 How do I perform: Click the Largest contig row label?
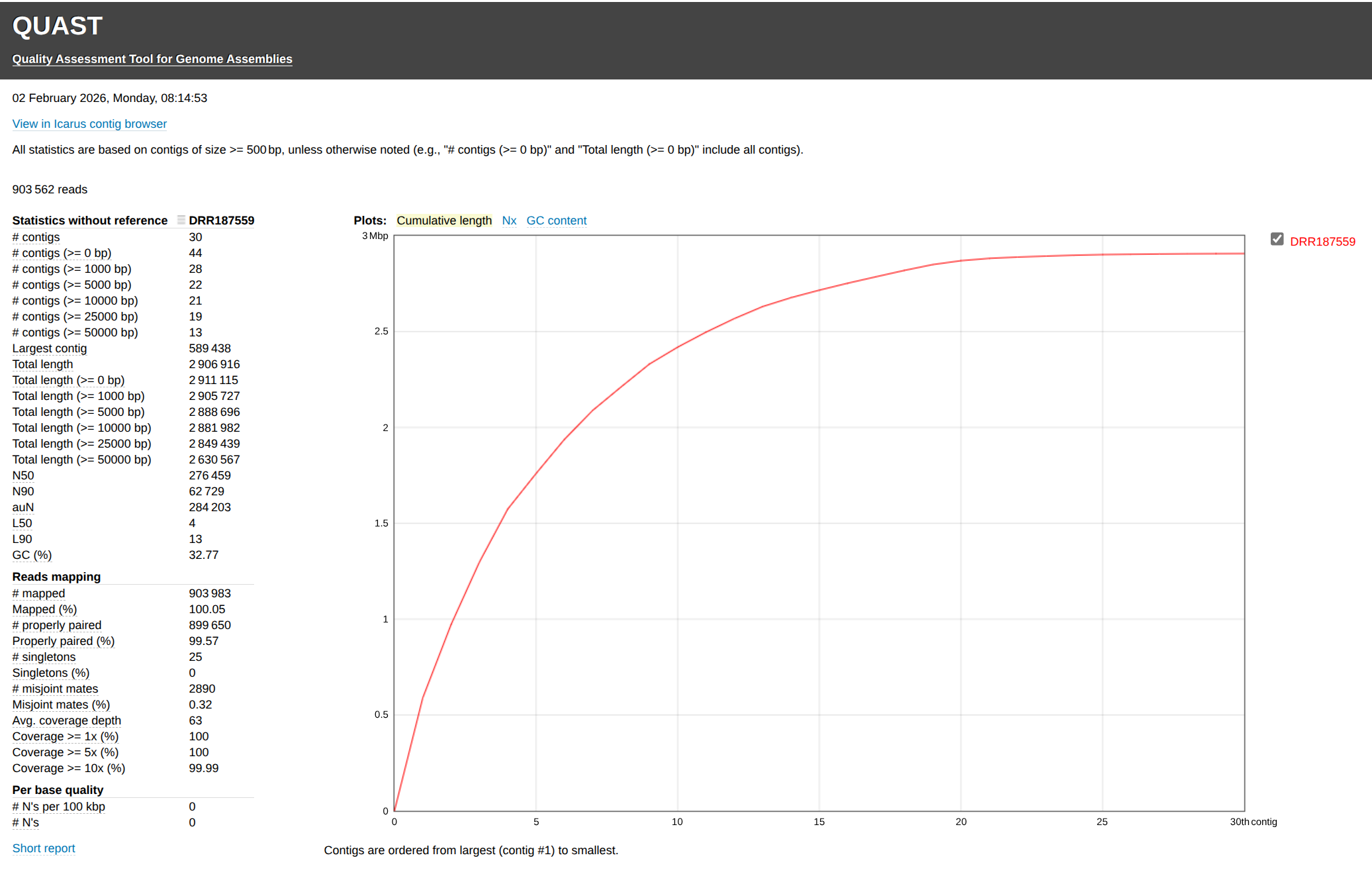pos(50,348)
